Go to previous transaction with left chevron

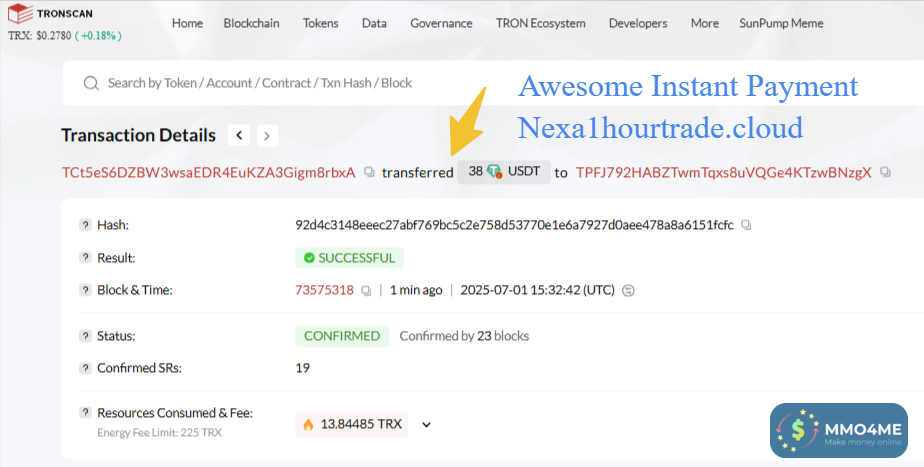pos(239,136)
